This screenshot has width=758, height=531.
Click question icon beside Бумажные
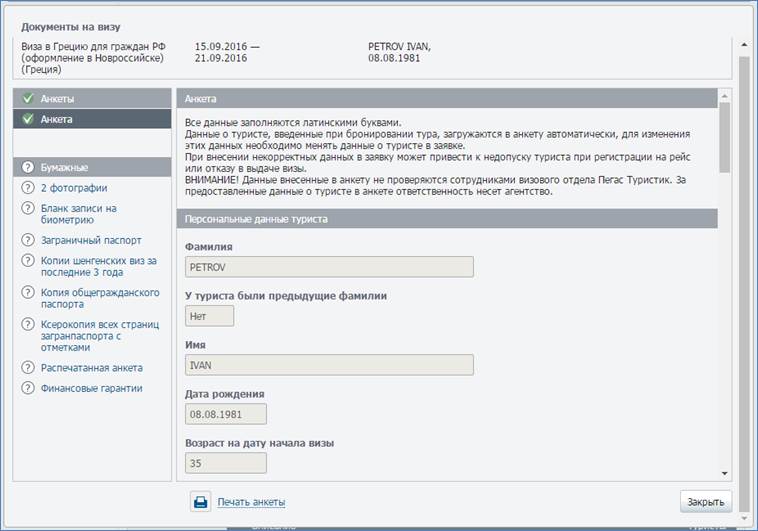(x=28, y=167)
